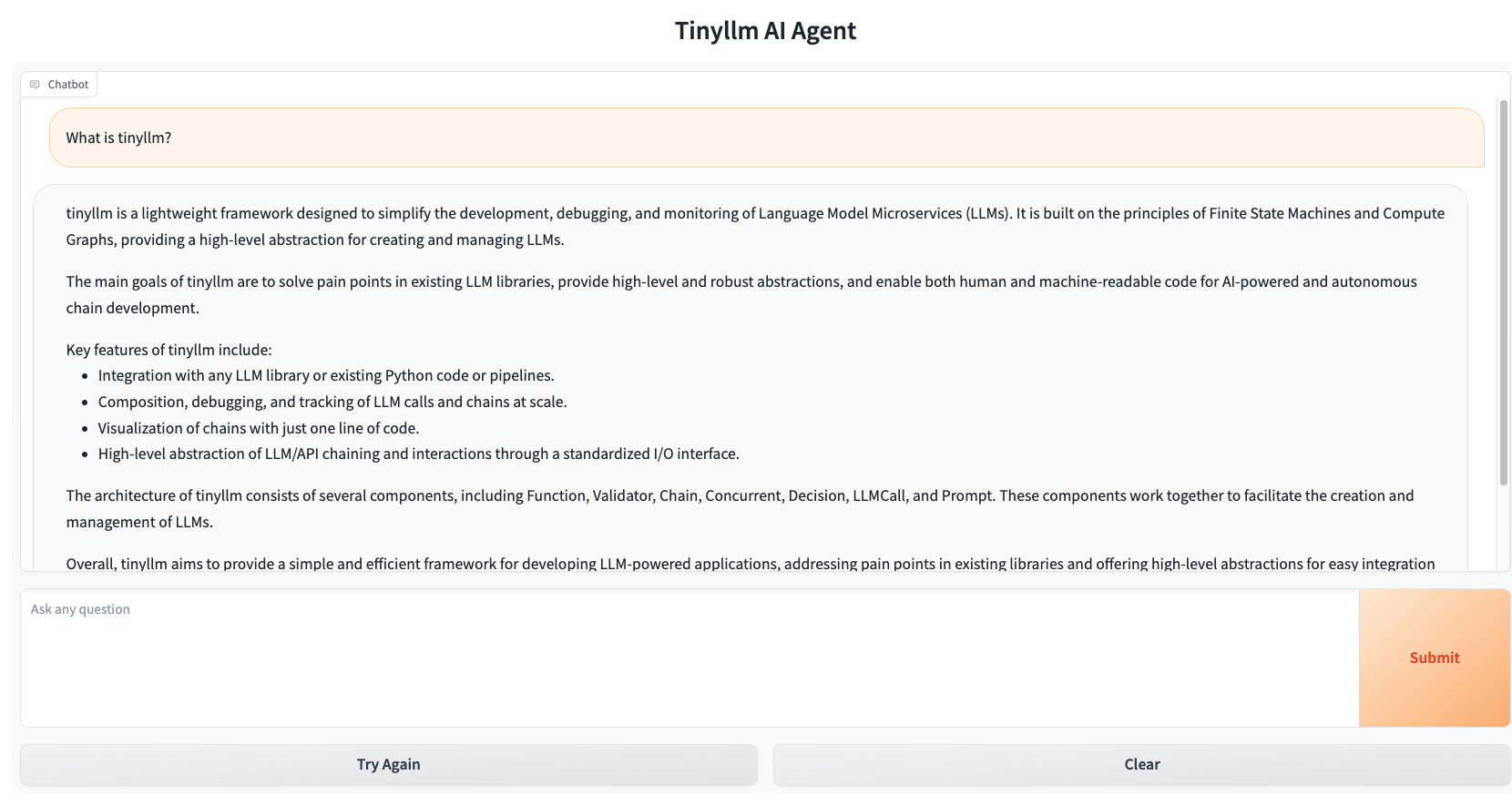
Task: Select the user message What is tinyllm?
Action: pos(118,138)
